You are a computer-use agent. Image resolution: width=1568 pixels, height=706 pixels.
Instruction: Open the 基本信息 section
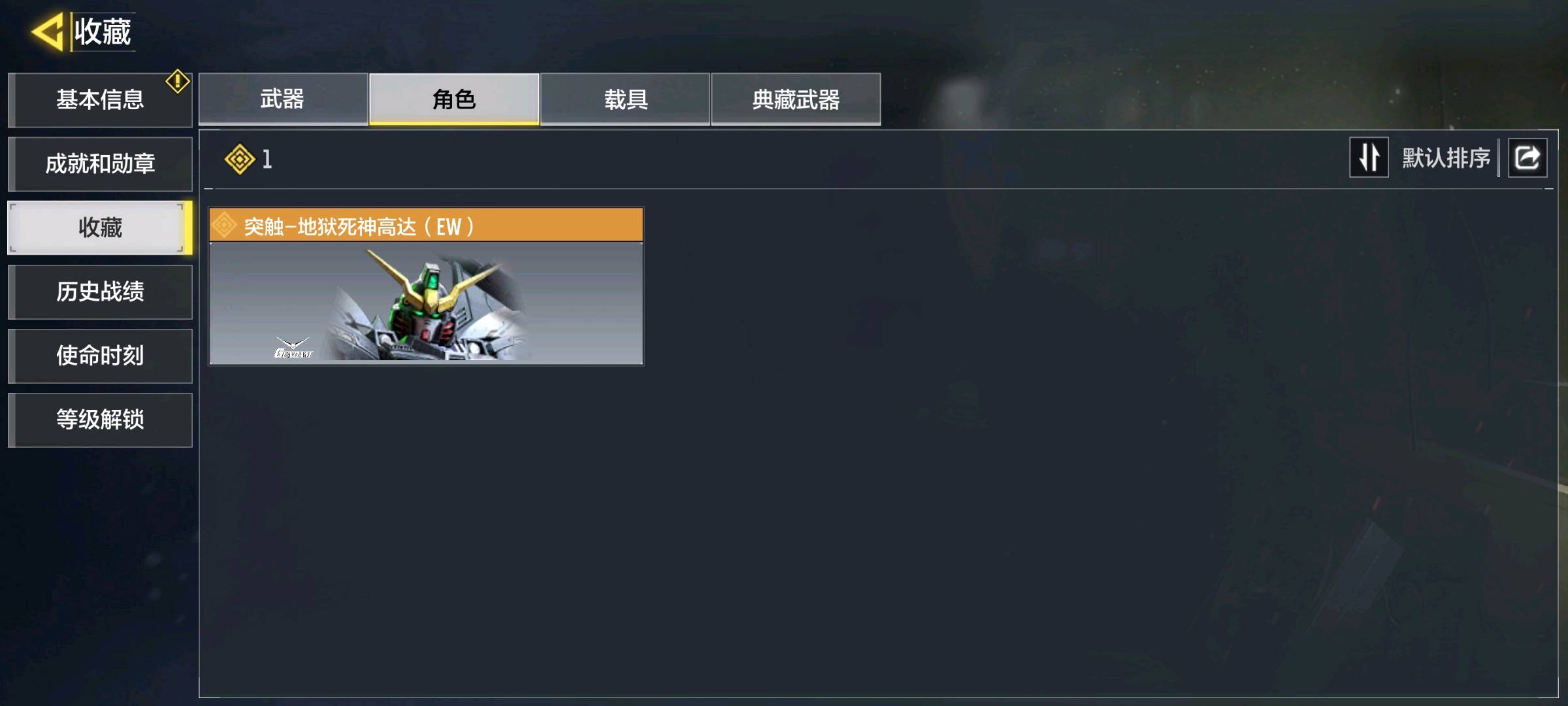[100, 100]
